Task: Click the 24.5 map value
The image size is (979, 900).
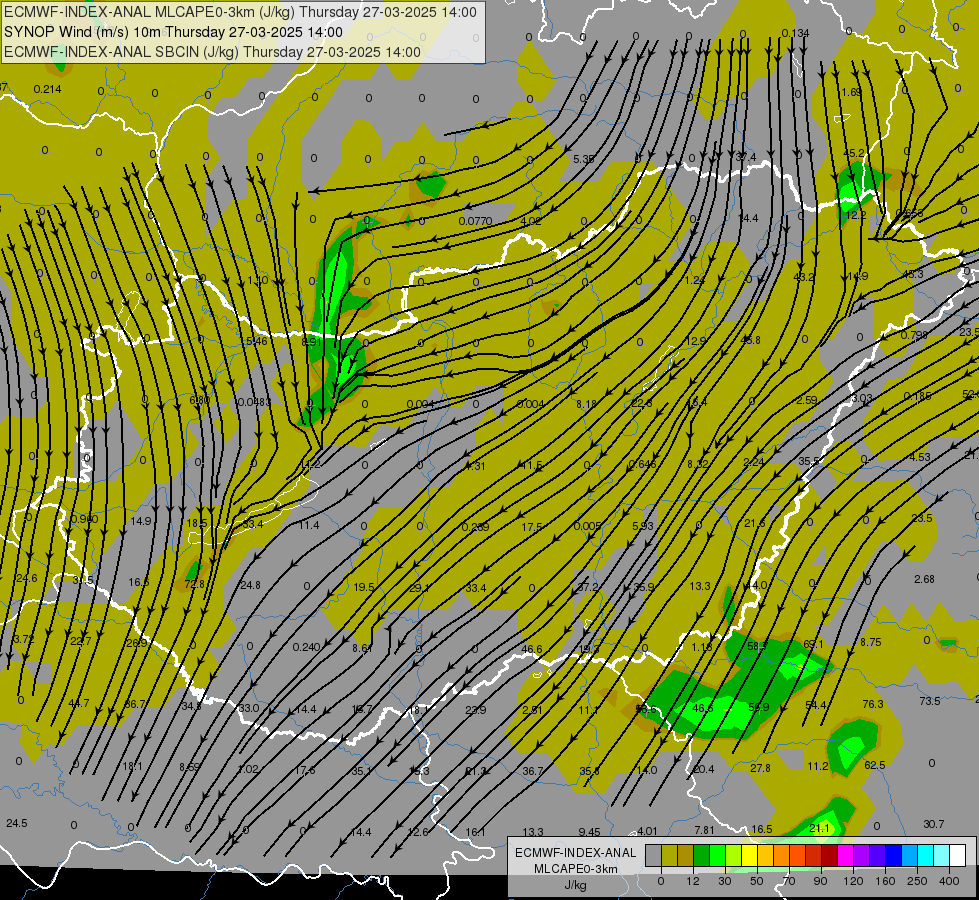Action: (17, 823)
